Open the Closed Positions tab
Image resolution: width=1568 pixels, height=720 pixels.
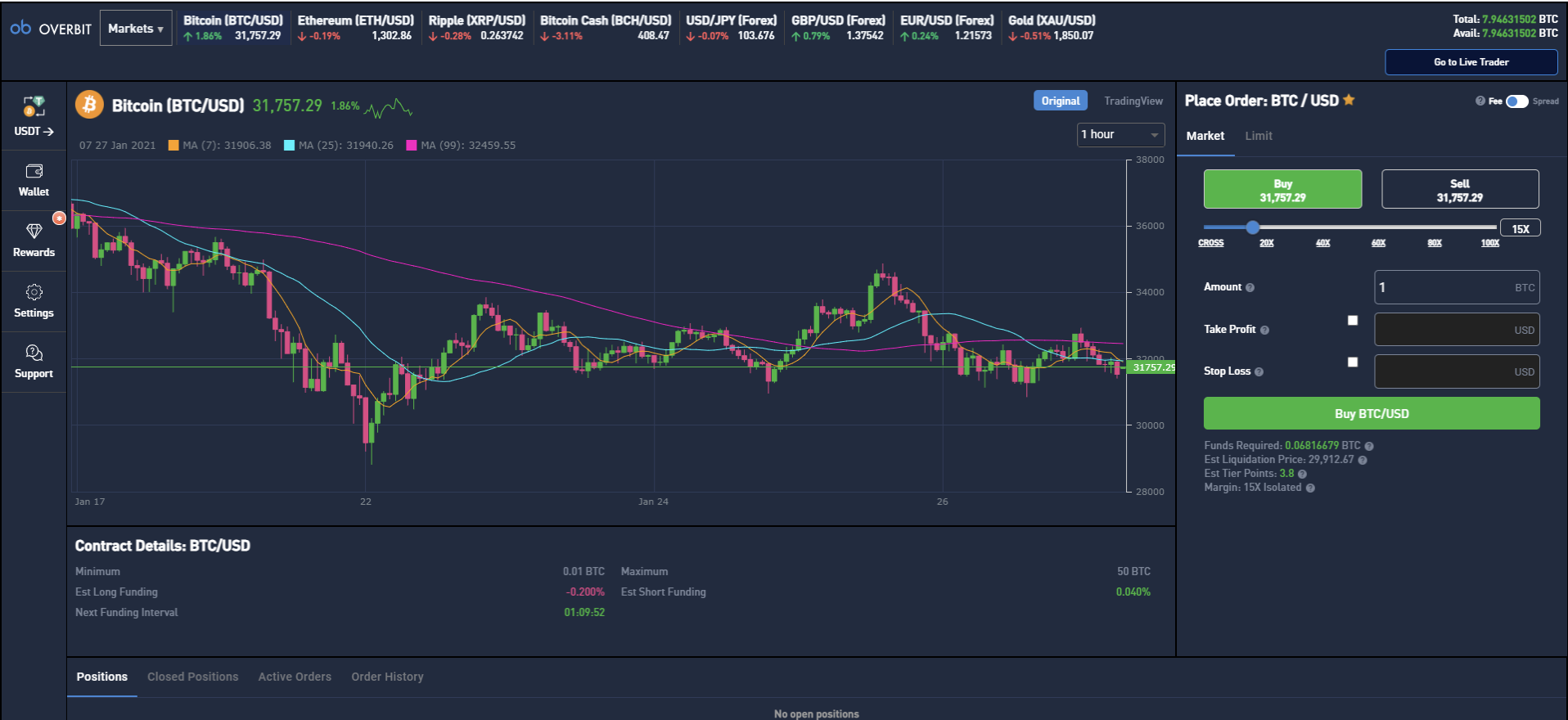(193, 677)
